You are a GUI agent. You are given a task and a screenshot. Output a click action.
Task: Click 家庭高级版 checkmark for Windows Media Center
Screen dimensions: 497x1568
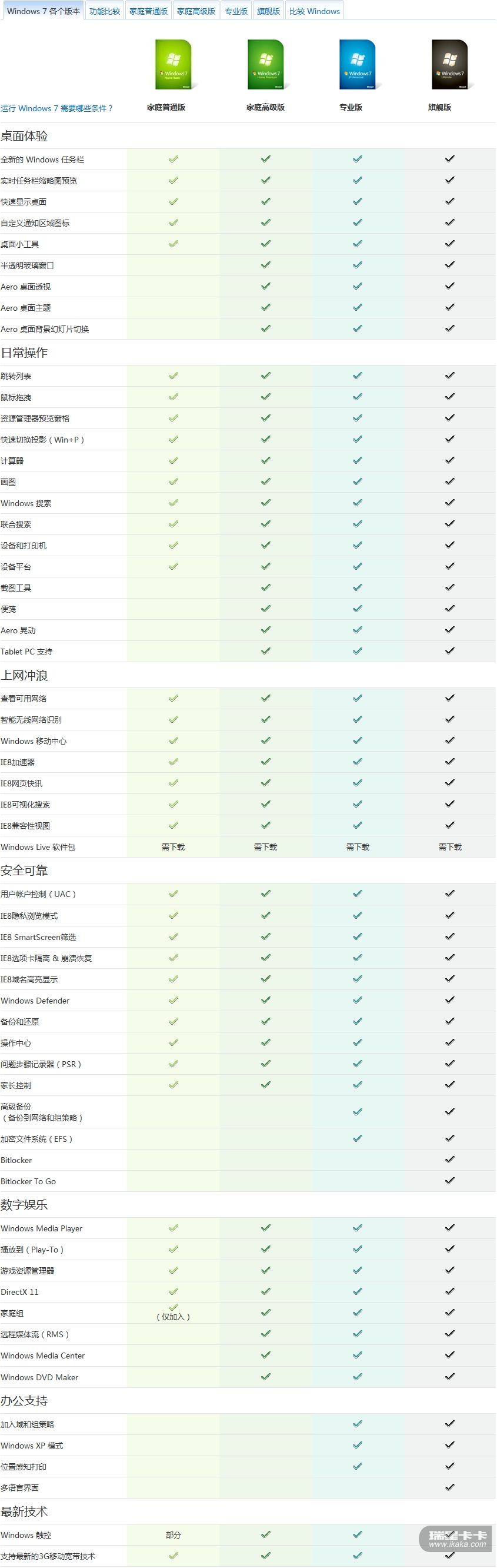[x=266, y=1355]
